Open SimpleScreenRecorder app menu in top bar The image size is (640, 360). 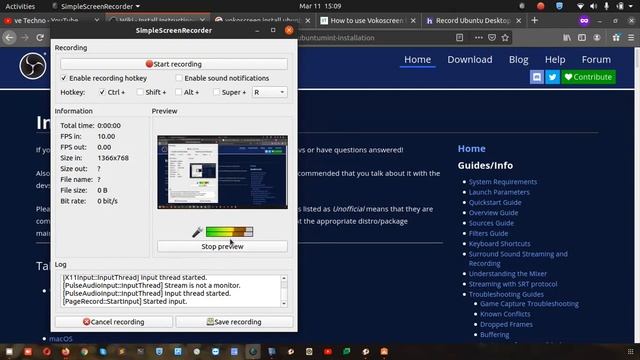tap(96, 6)
